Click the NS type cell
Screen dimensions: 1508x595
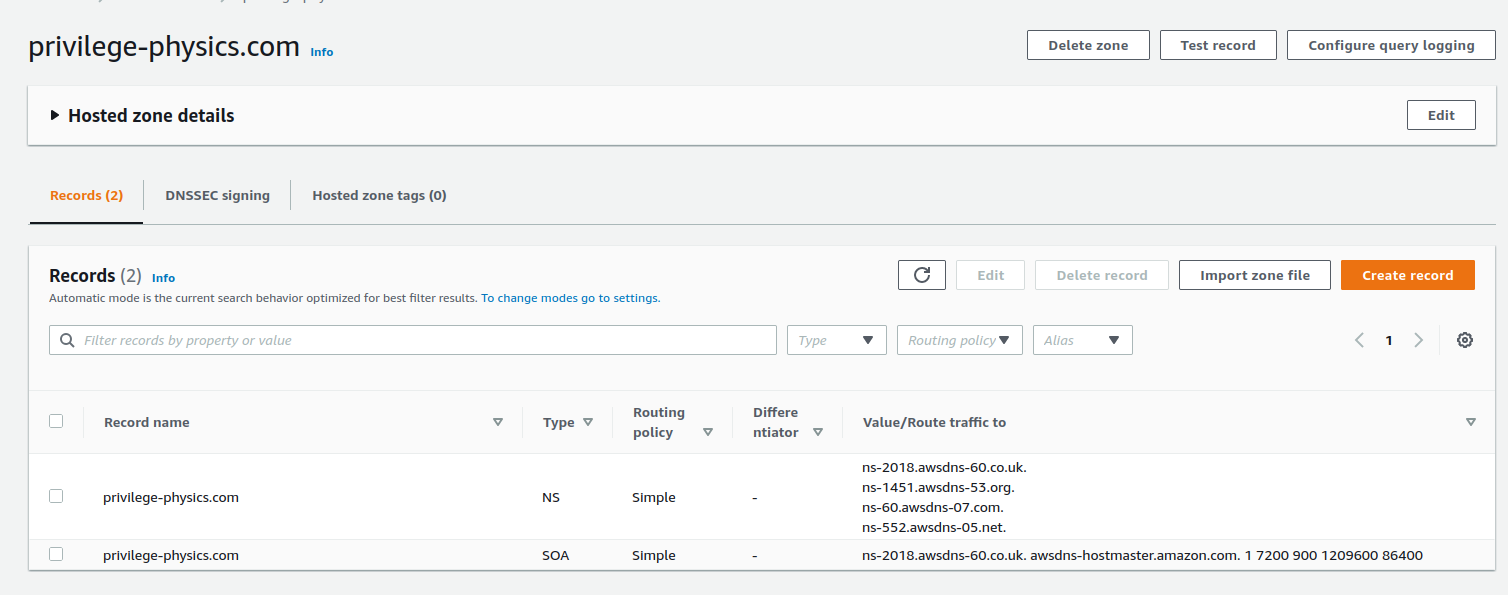[x=551, y=497]
